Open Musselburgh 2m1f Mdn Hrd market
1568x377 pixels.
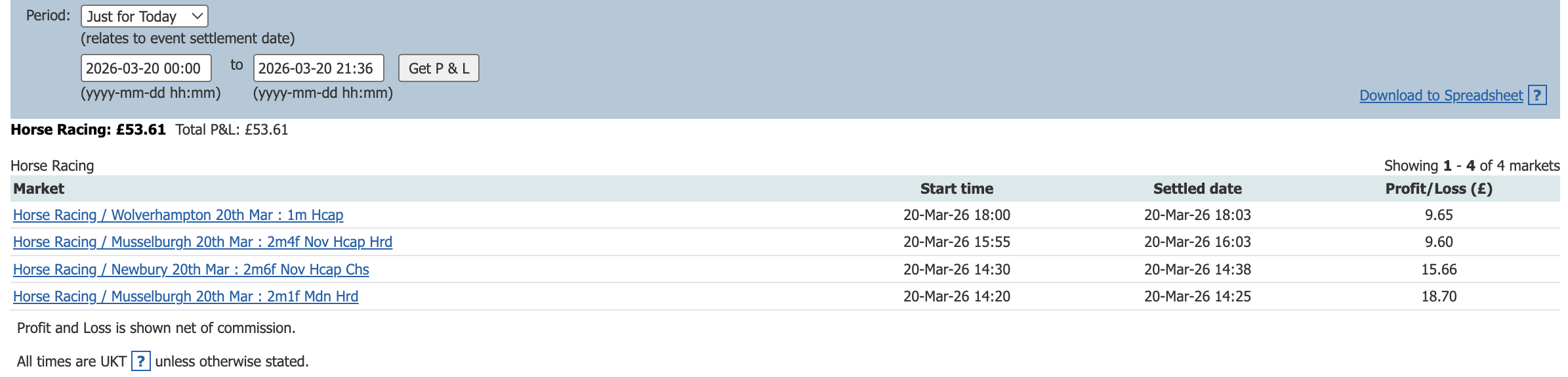coord(186,297)
